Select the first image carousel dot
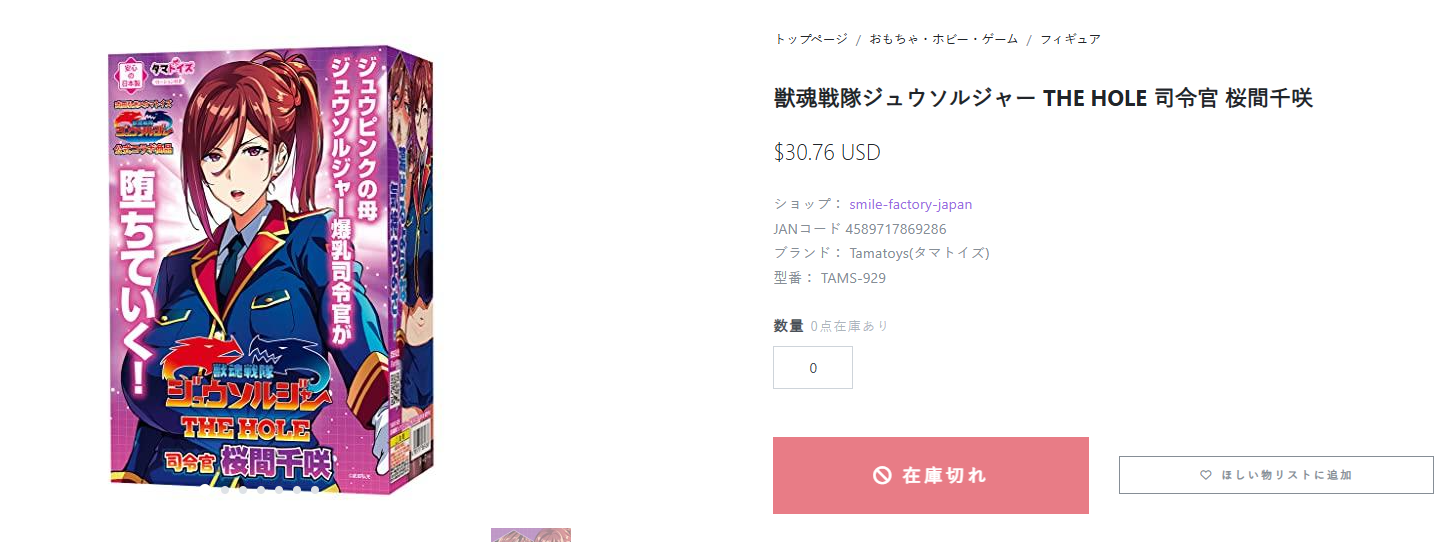The width and height of the screenshot is (1446, 542). click(206, 489)
